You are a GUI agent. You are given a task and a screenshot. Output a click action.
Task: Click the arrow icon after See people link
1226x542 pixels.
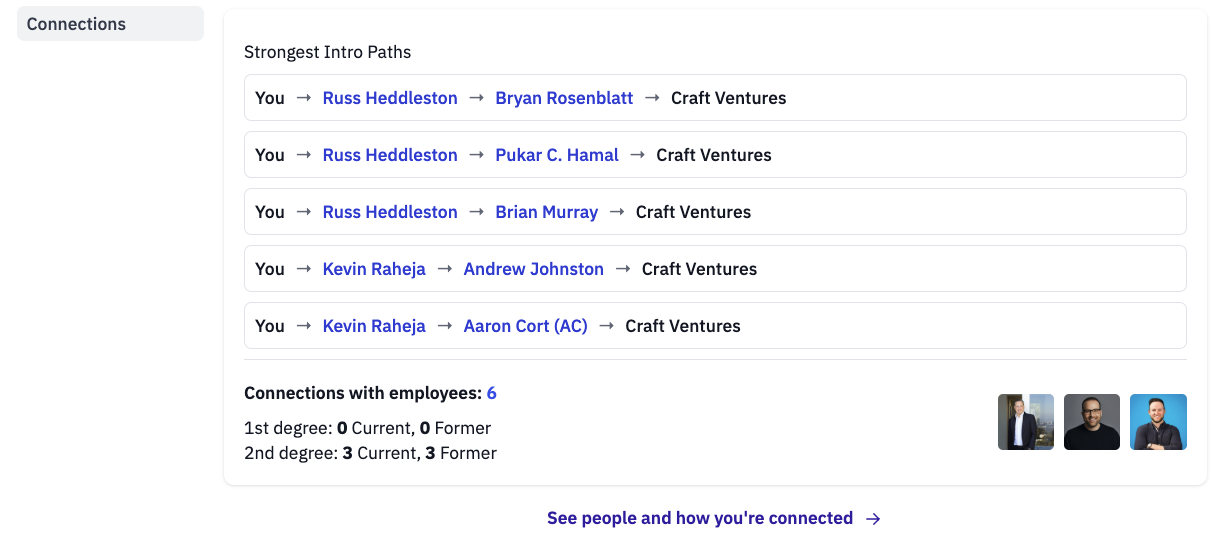873,518
